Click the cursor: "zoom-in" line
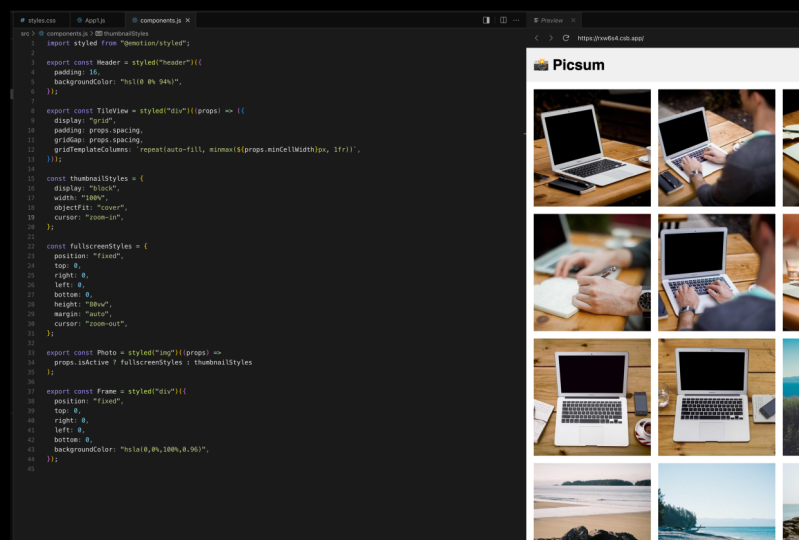Screen dimensions: 799x540 pyautogui.click(x=89, y=218)
